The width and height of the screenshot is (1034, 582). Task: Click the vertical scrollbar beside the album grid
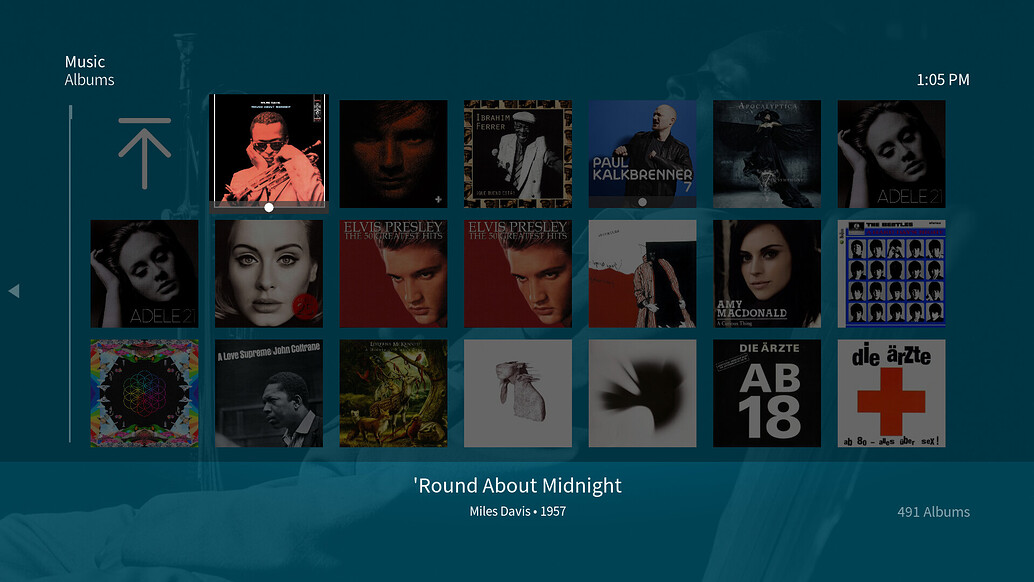point(70,274)
